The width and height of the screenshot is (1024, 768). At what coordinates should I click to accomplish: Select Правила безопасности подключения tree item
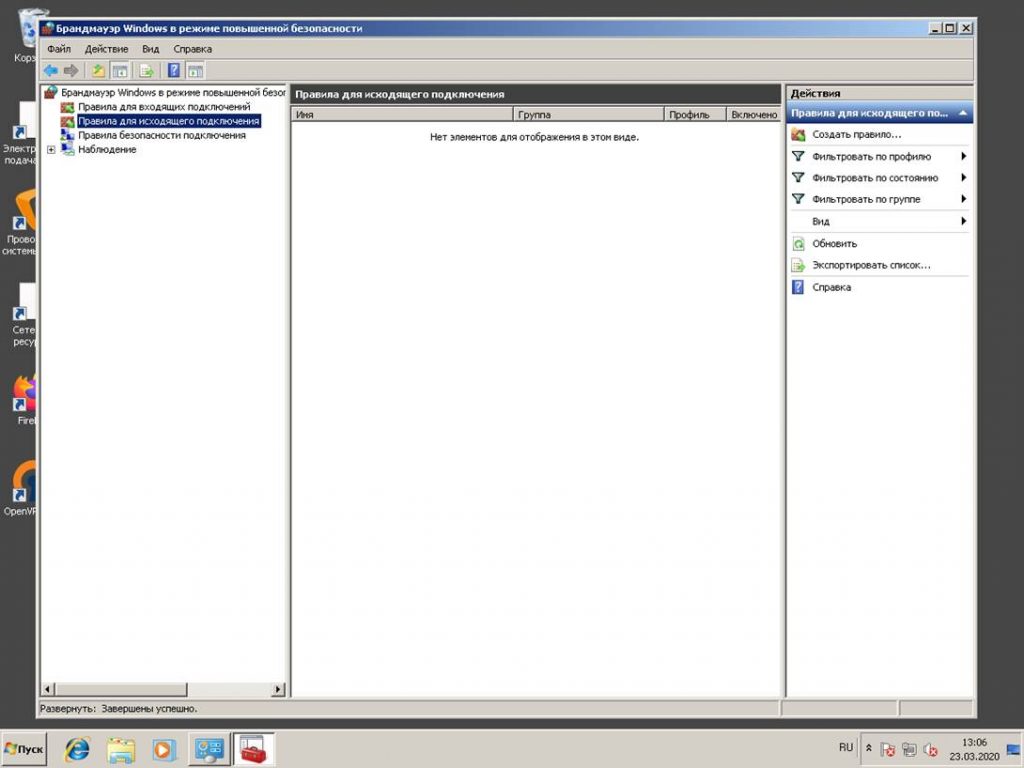(x=162, y=135)
